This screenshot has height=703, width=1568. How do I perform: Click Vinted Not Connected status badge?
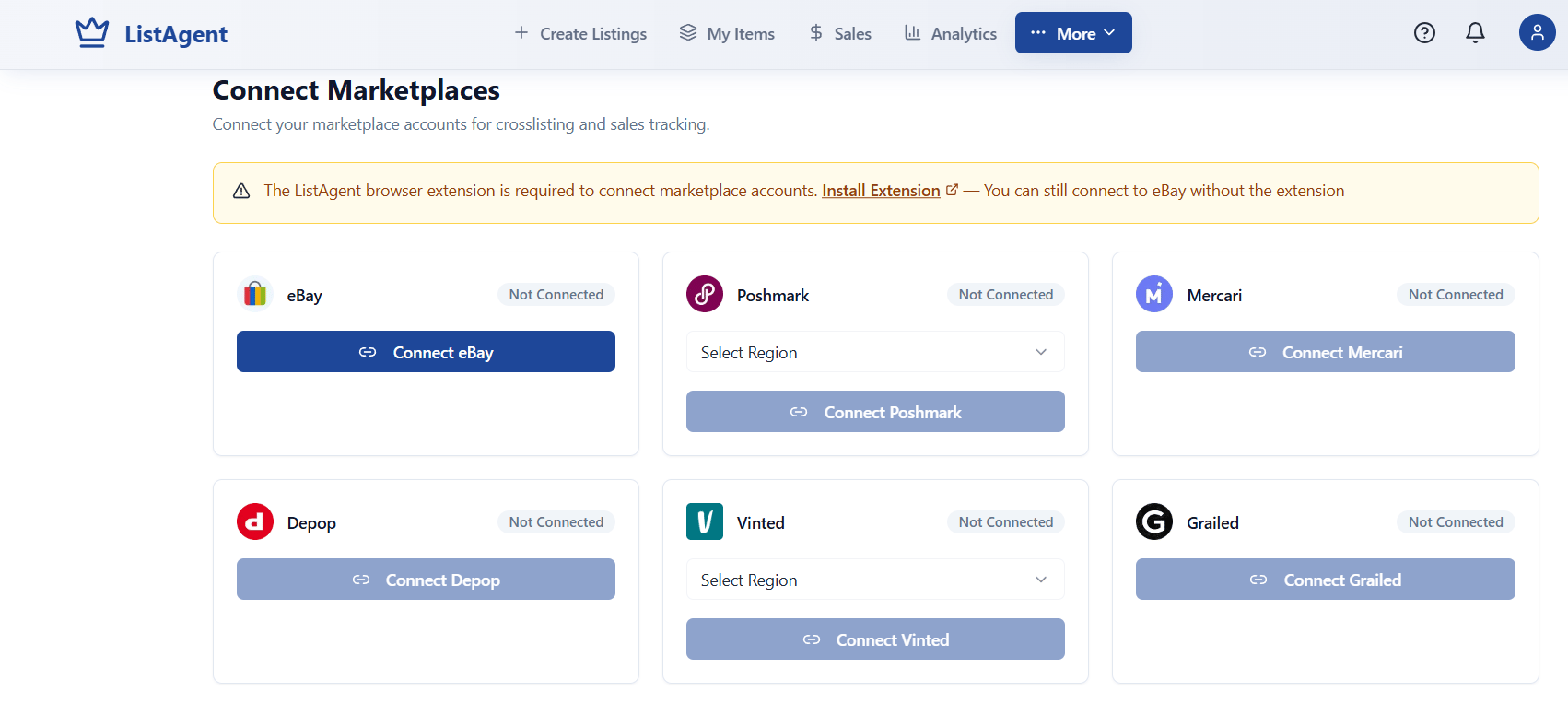[x=1006, y=522]
